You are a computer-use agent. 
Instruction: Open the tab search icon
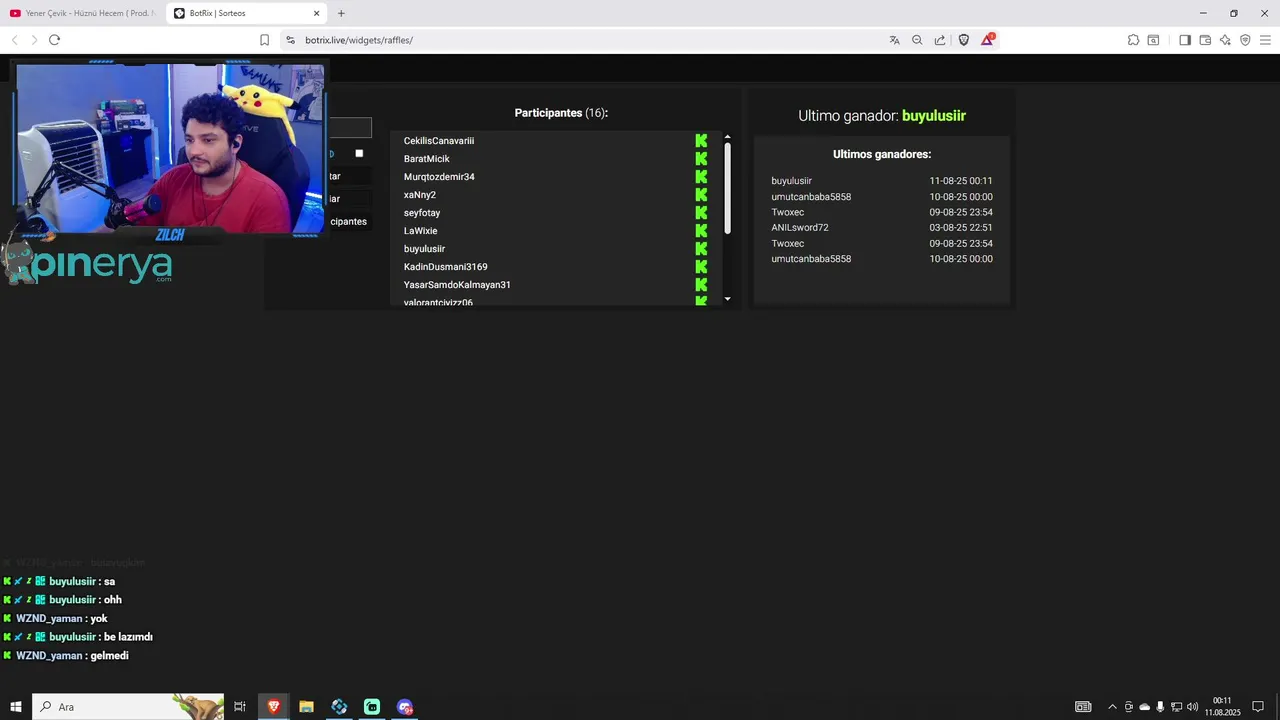1153,40
